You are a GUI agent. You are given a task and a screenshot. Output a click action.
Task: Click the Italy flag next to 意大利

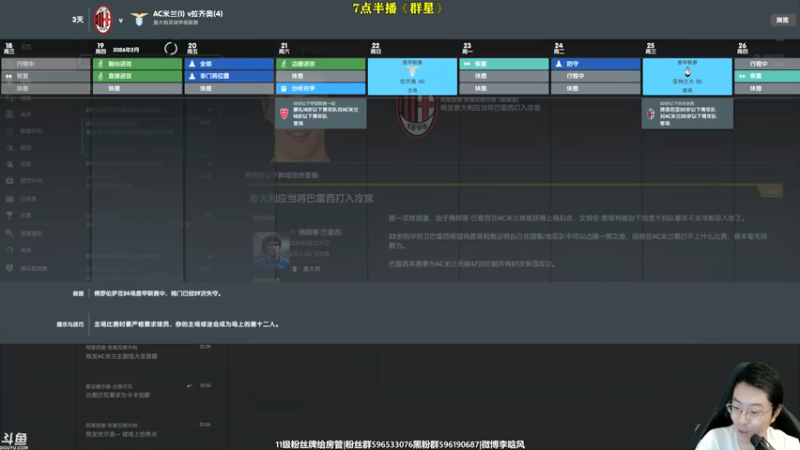[294, 268]
